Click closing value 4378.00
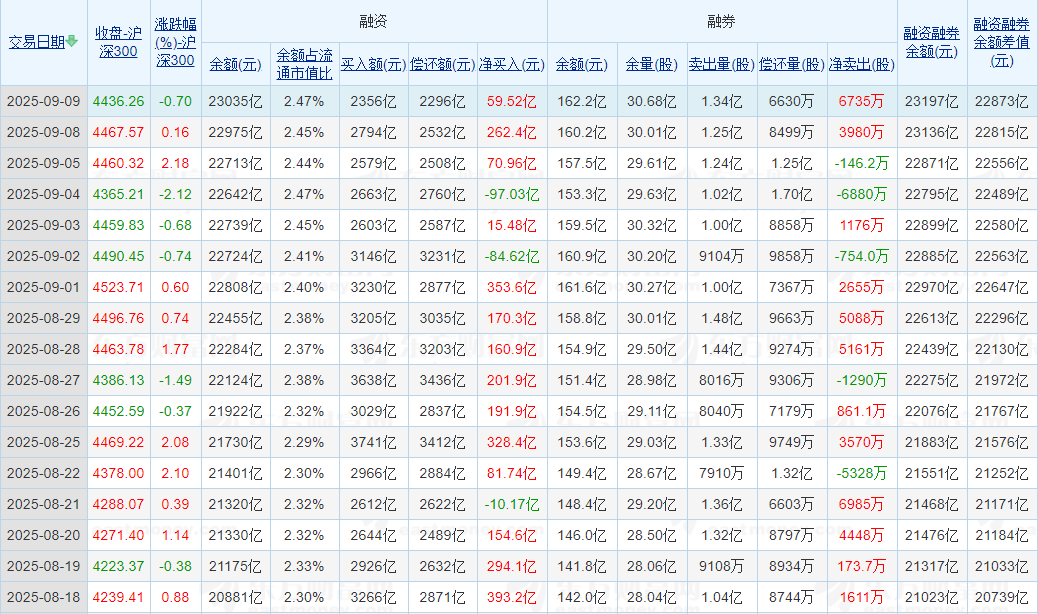The height and width of the screenshot is (614, 1038). 118,473
